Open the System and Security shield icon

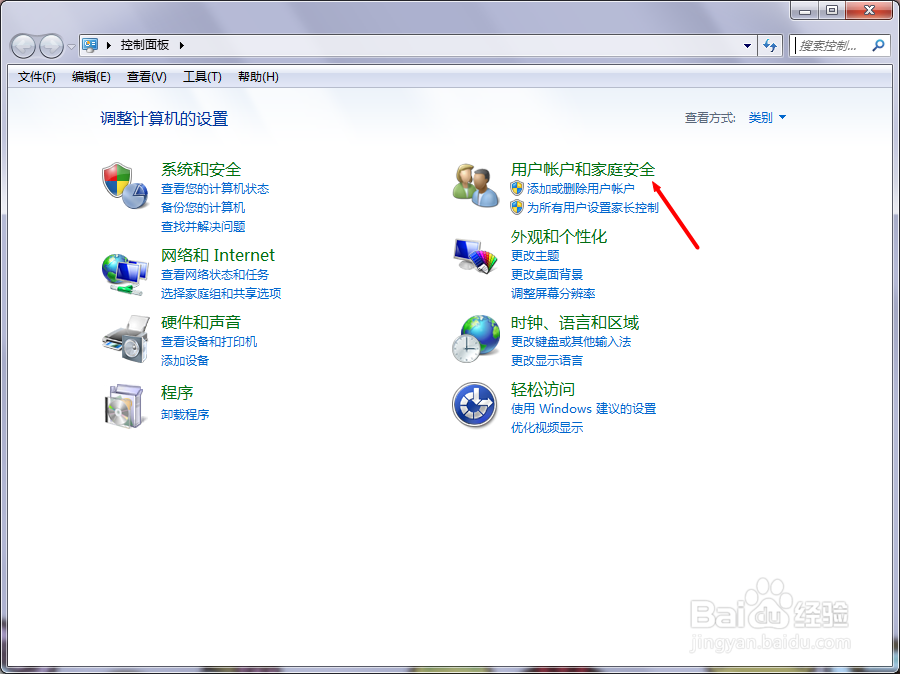[125, 185]
